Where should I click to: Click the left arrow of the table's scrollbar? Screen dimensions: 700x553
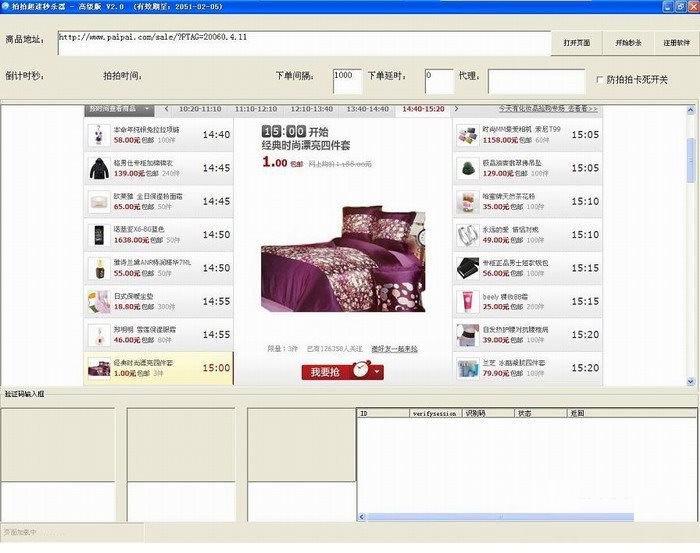362,517
